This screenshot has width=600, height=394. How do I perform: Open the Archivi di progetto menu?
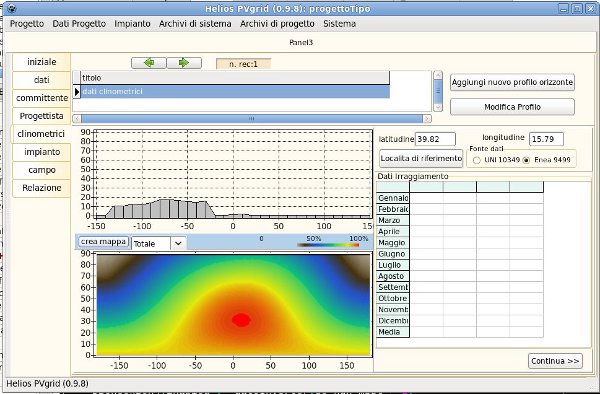277,24
